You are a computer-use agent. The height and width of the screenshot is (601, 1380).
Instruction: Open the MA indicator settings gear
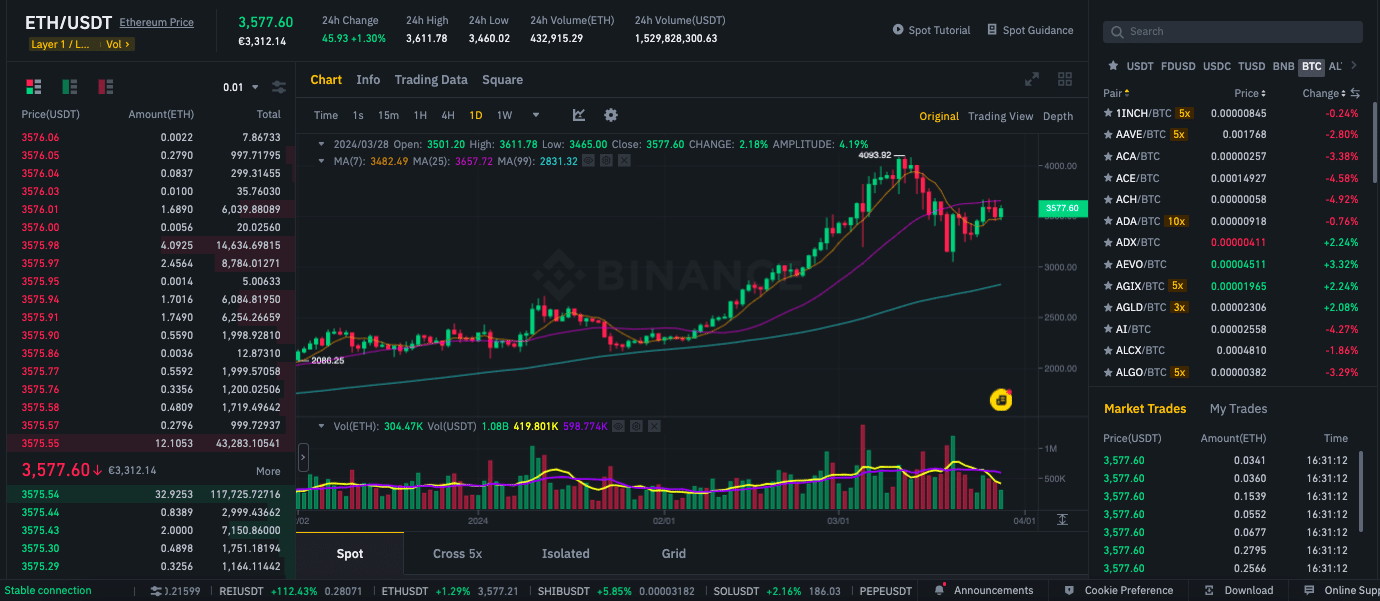coord(607,161)
